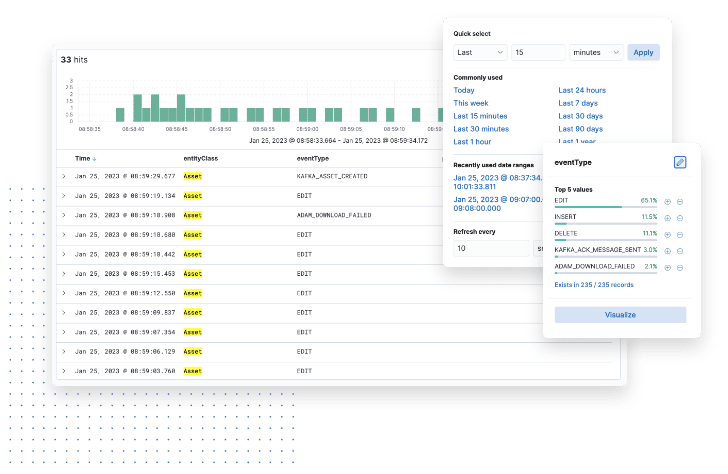The image size is (728, 474).
Task: Filter out ADAM_DOWNLOAD_FAILED with minus icon
Action: (680, 267)
